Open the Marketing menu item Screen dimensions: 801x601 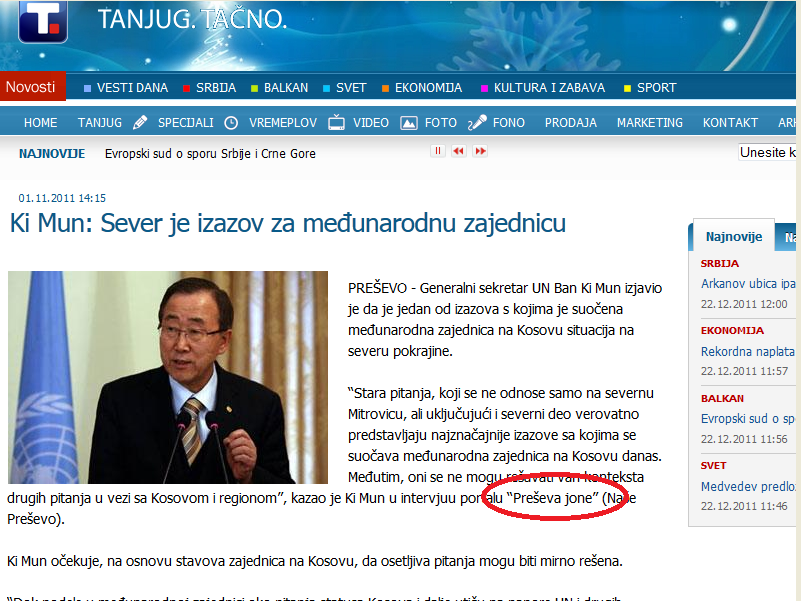click(649, 123)
